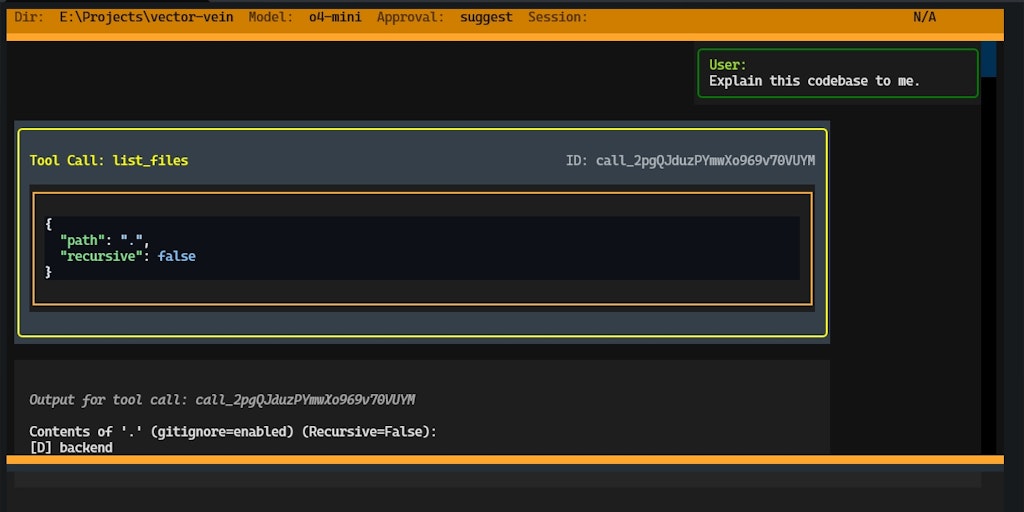Click the Tool Call: list_files header
1024x512 pixels.
tap(109, 161)
